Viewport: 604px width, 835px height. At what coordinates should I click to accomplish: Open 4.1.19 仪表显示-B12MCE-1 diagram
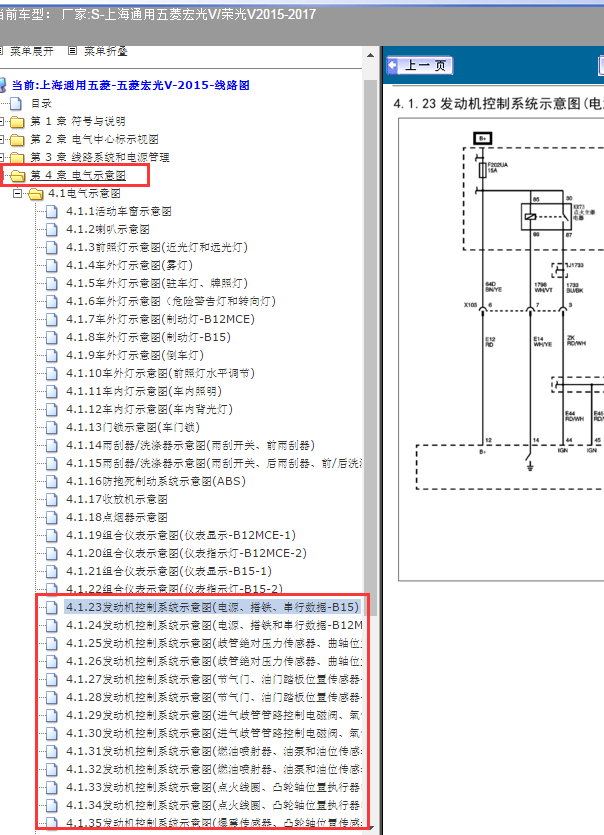[x=181, y=535]
